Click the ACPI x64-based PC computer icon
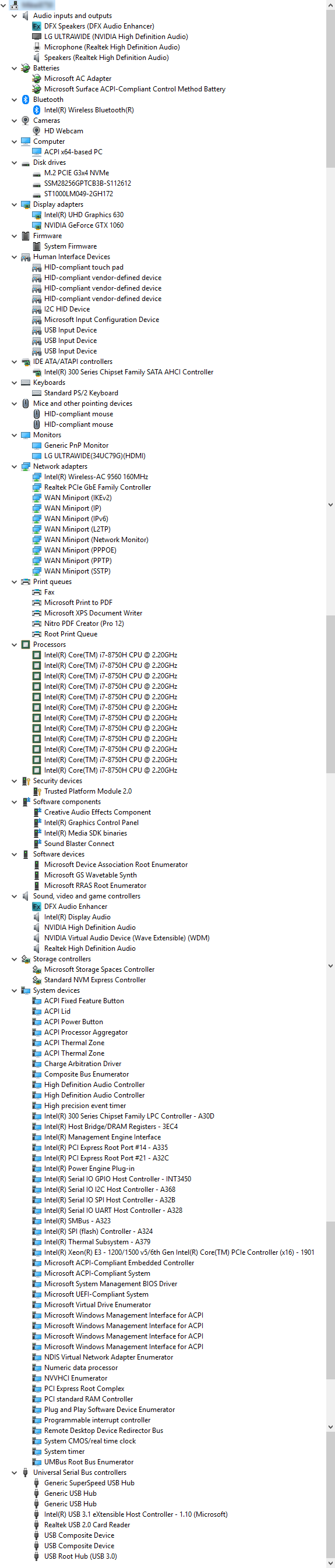This screenshot has height=1568, width=335. pos(37,152)
